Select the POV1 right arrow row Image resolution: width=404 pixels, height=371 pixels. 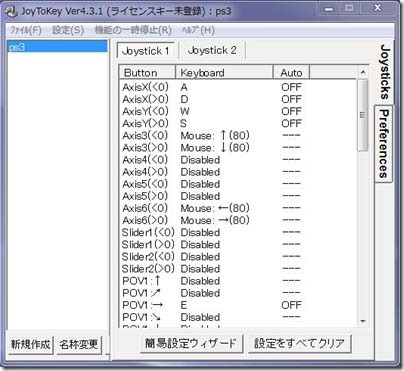[239, 305]
